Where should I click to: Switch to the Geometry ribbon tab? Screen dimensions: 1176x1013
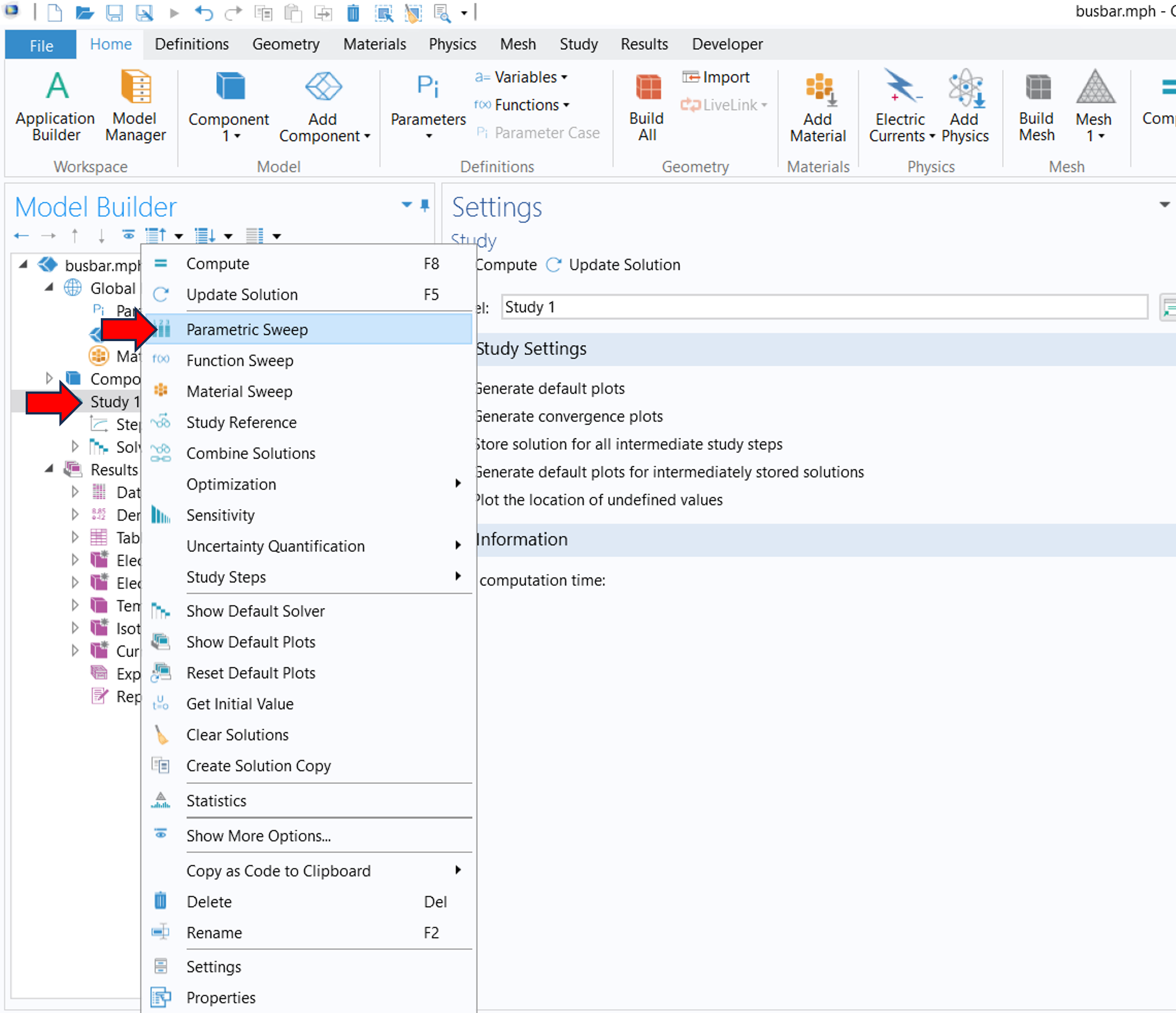285,44
